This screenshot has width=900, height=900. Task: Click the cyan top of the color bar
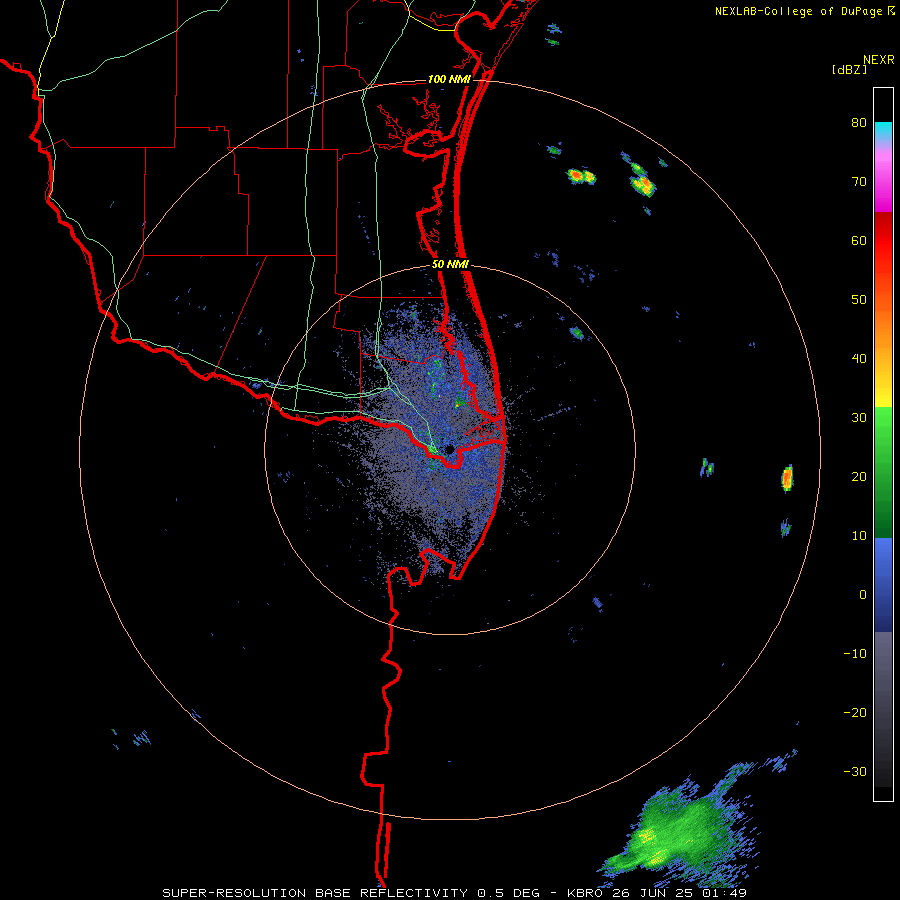(883, 129)
